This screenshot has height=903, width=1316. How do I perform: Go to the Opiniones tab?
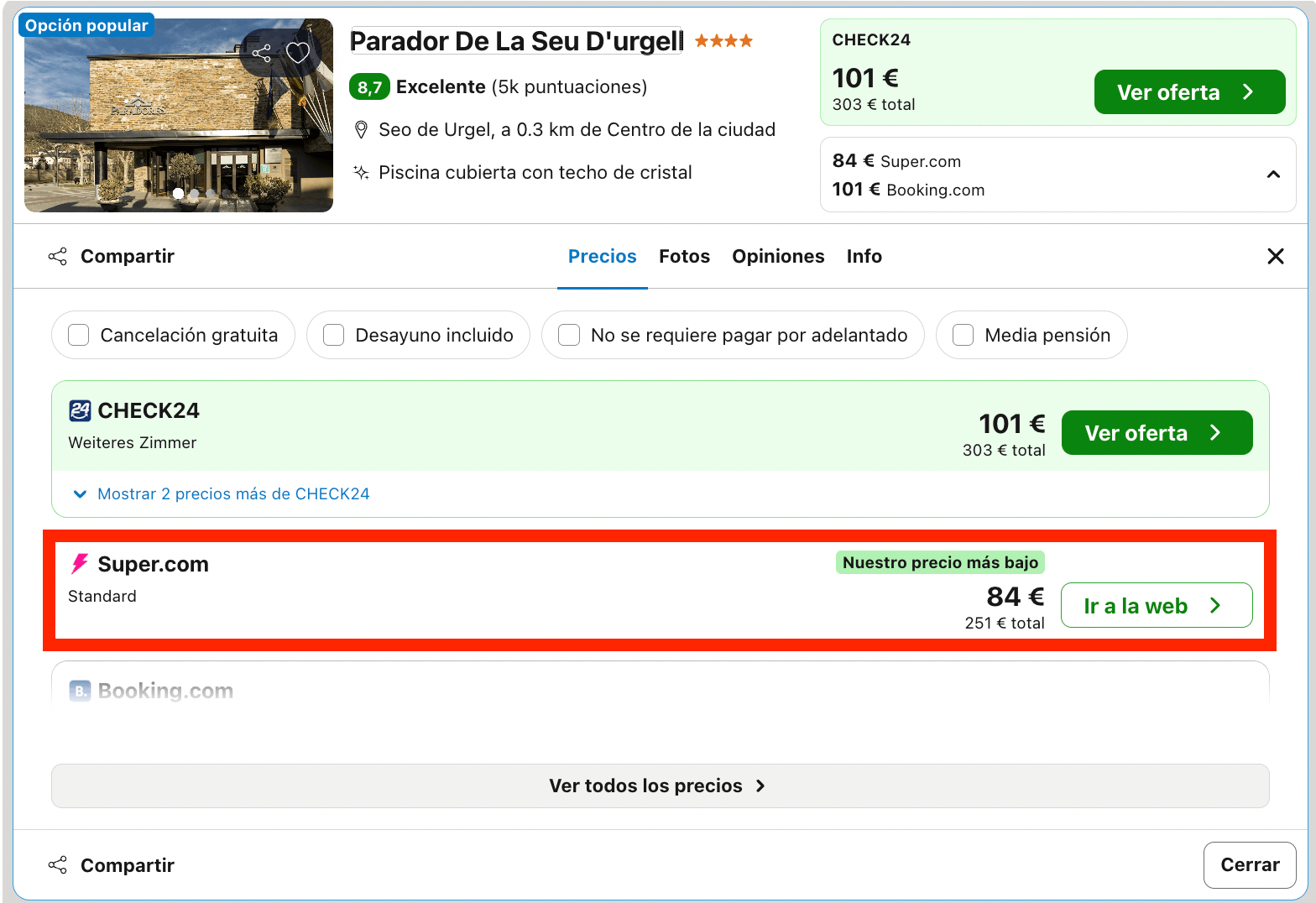pos(778,257)
